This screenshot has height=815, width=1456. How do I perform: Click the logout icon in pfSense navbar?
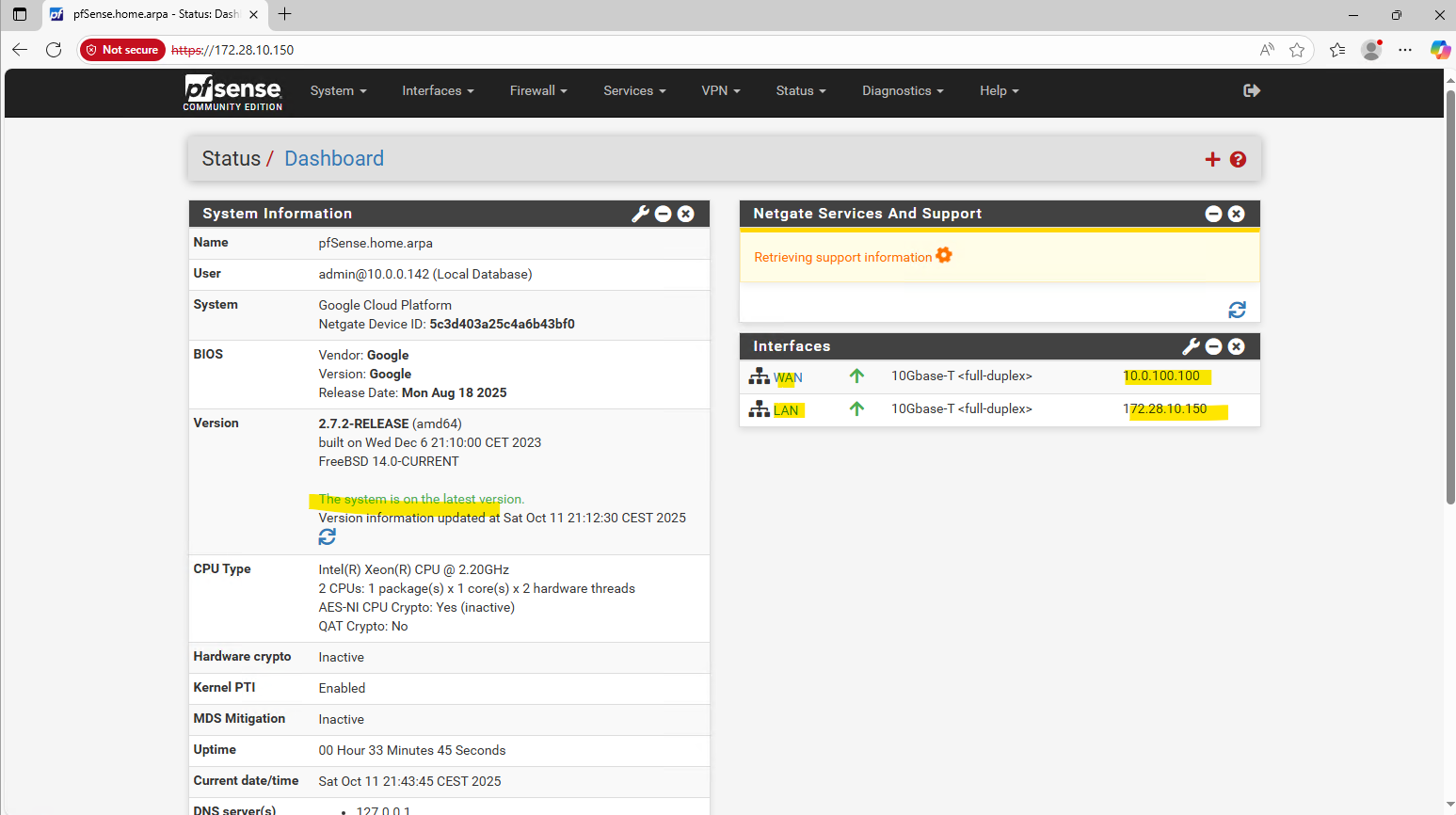click(x=1251, y=90)
